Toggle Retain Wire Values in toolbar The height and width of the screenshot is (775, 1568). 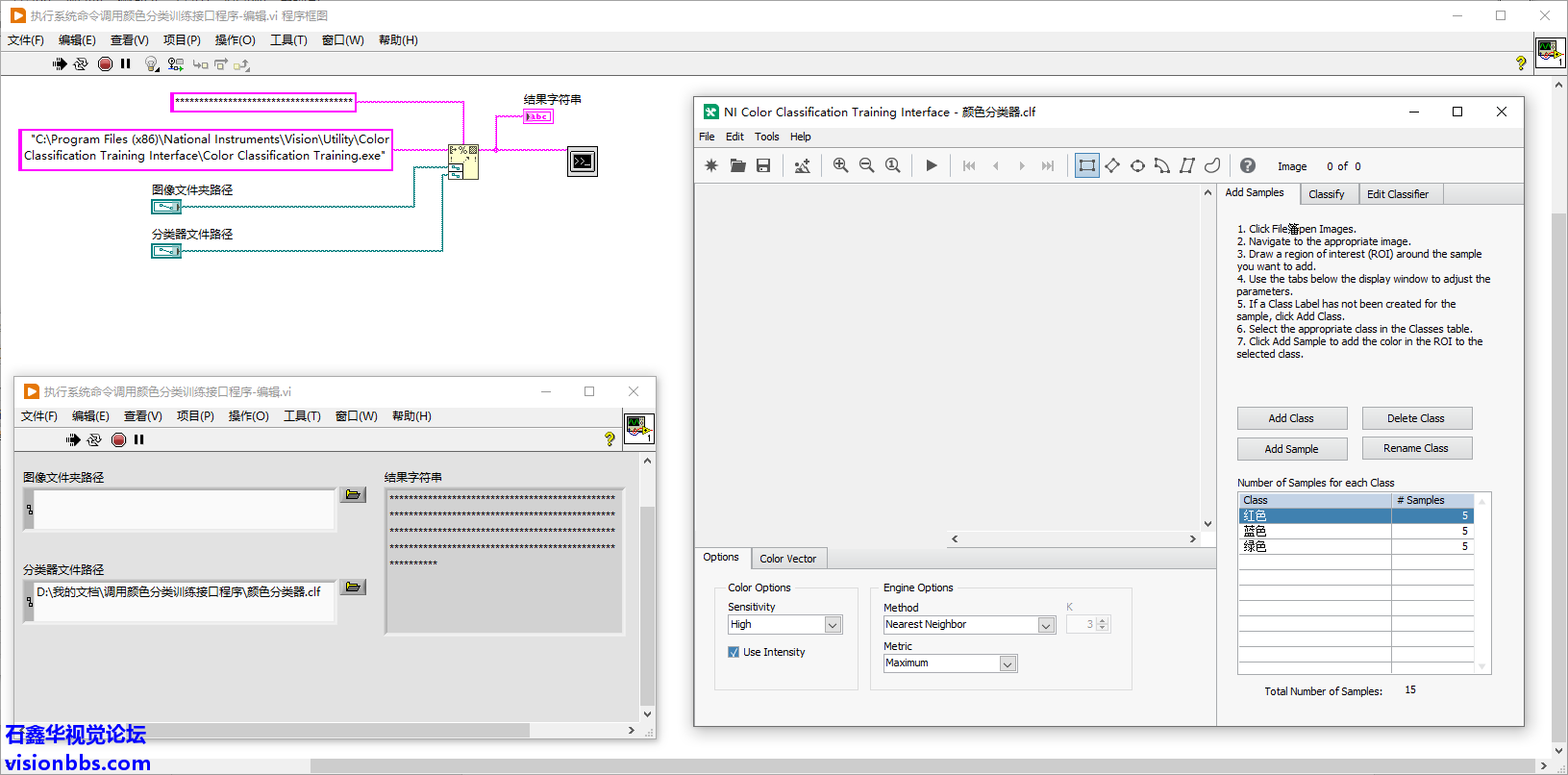(175, 63)
